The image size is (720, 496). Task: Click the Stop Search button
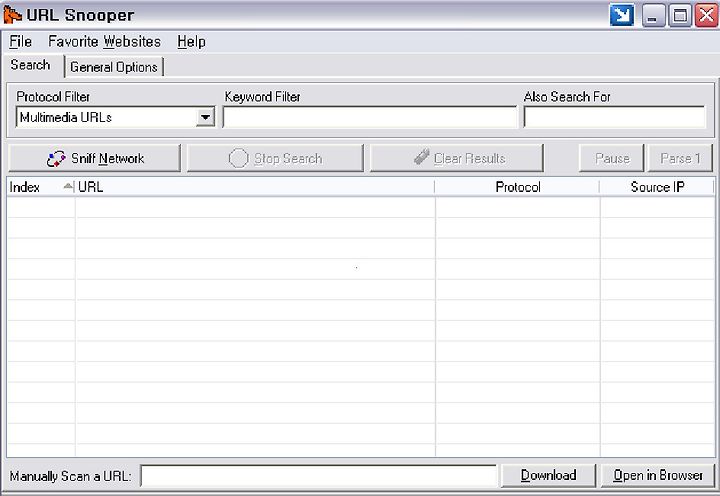pos(275,158)
